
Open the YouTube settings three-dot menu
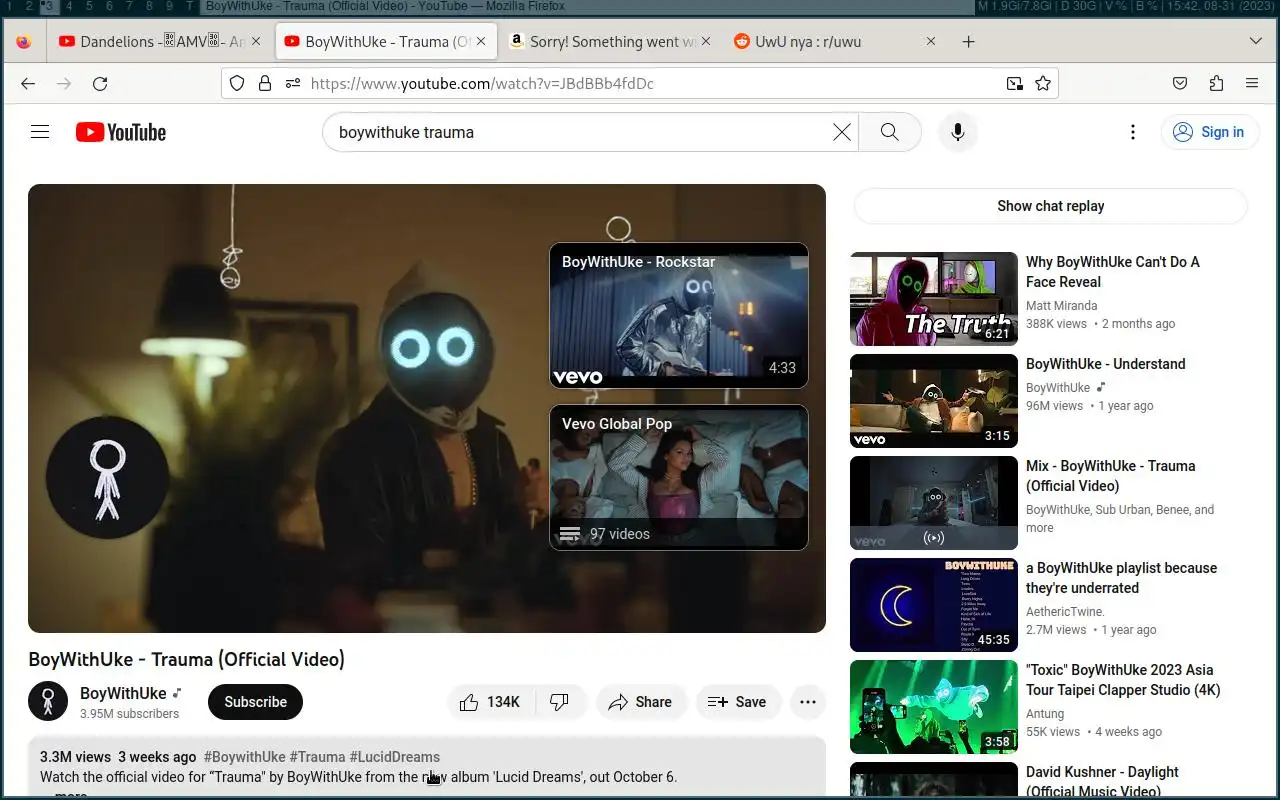pos(1132,132)
